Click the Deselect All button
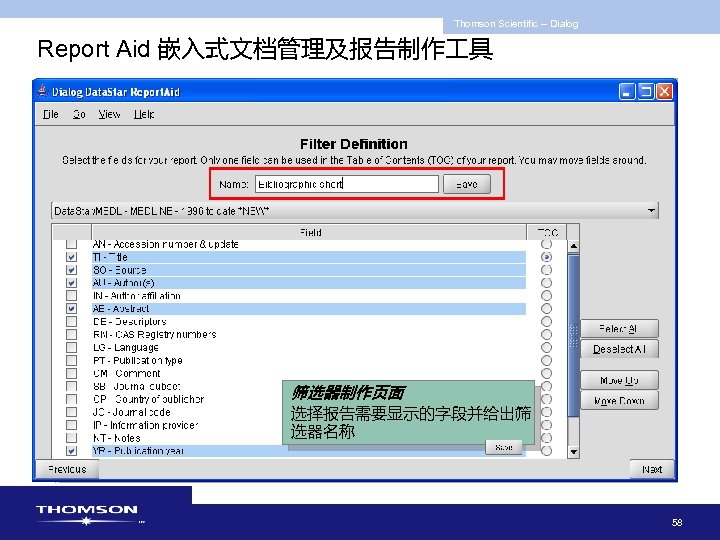The width and height of the screenshot is (720, 540). tap(619, 349)
